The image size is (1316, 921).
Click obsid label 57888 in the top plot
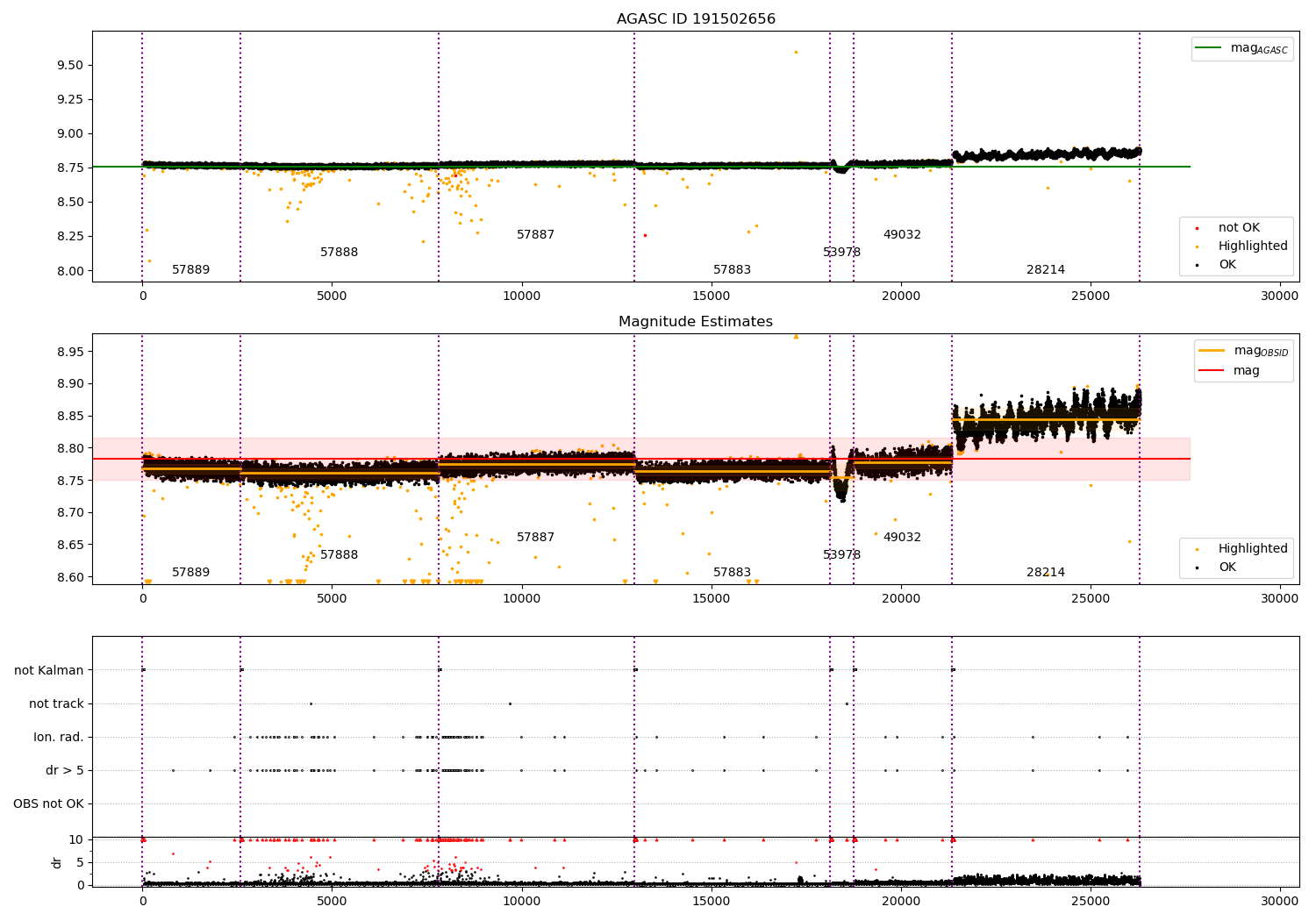pos(339,253)
